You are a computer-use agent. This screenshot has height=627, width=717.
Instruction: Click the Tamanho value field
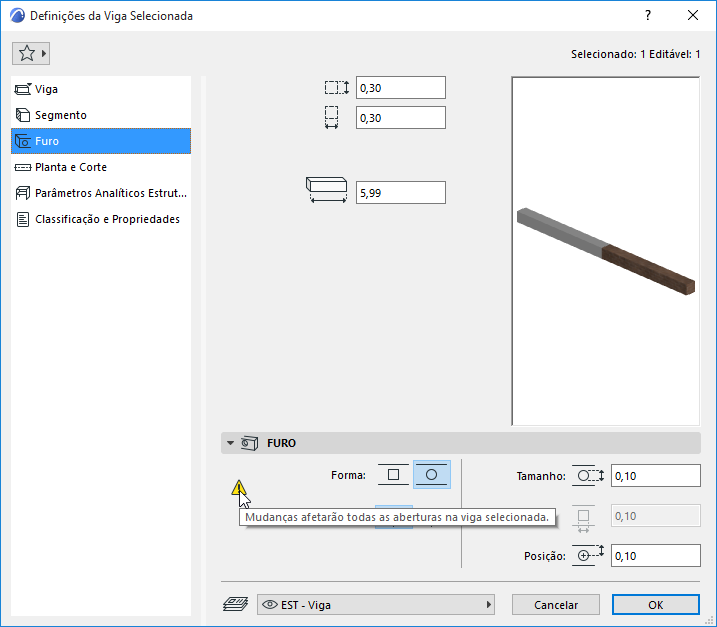pos(656,476)
